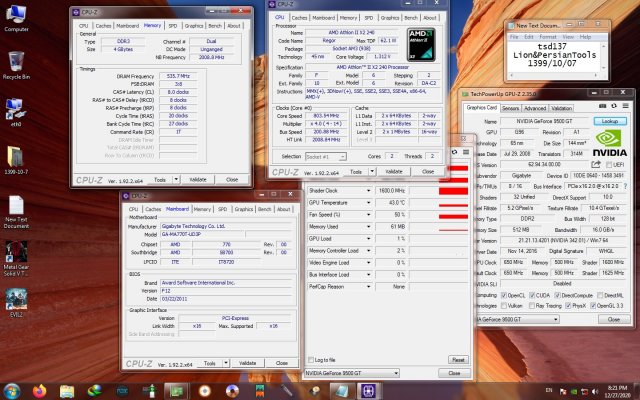
Task: Open the Metal Gear Solid desktop shortcut
Action: pos(16,250)
